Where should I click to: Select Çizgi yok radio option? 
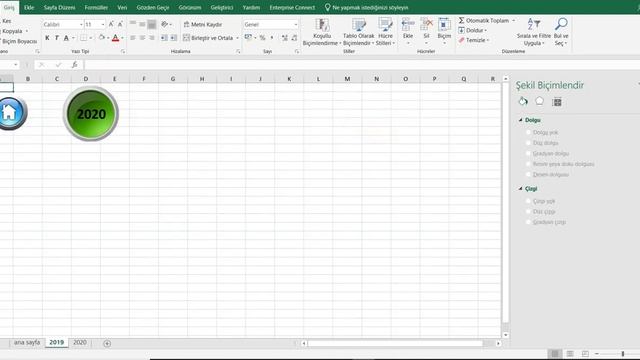click(x=528, y=201)
